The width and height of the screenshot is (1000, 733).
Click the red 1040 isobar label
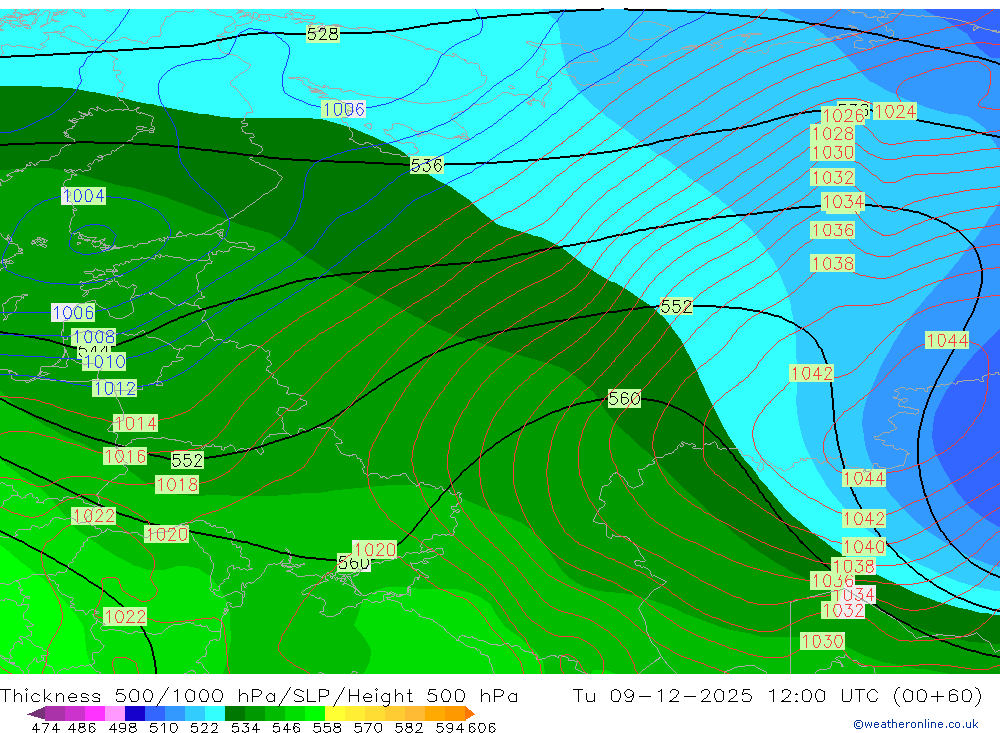coord(864,546)
